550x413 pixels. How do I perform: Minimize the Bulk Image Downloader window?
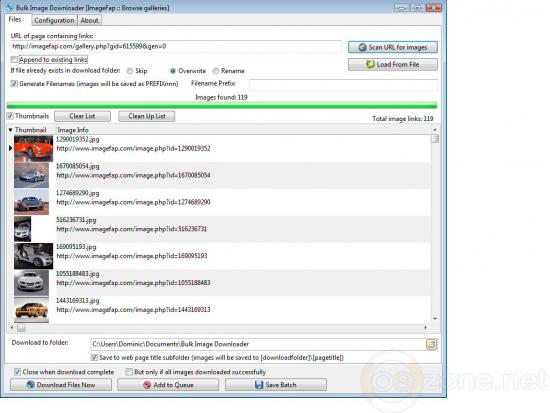pos(401,7)
